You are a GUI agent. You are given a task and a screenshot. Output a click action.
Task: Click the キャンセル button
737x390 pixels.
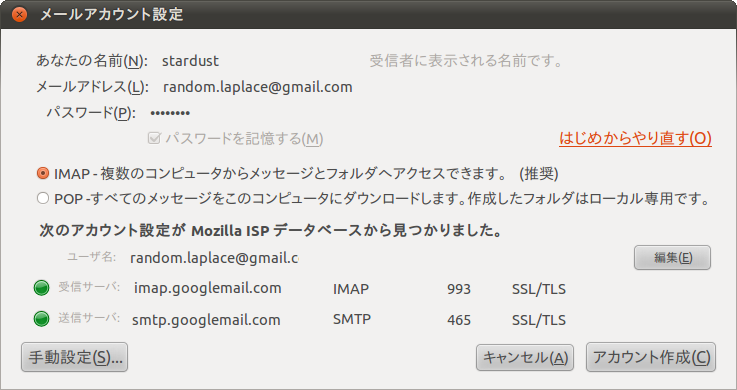click(525, 358)
